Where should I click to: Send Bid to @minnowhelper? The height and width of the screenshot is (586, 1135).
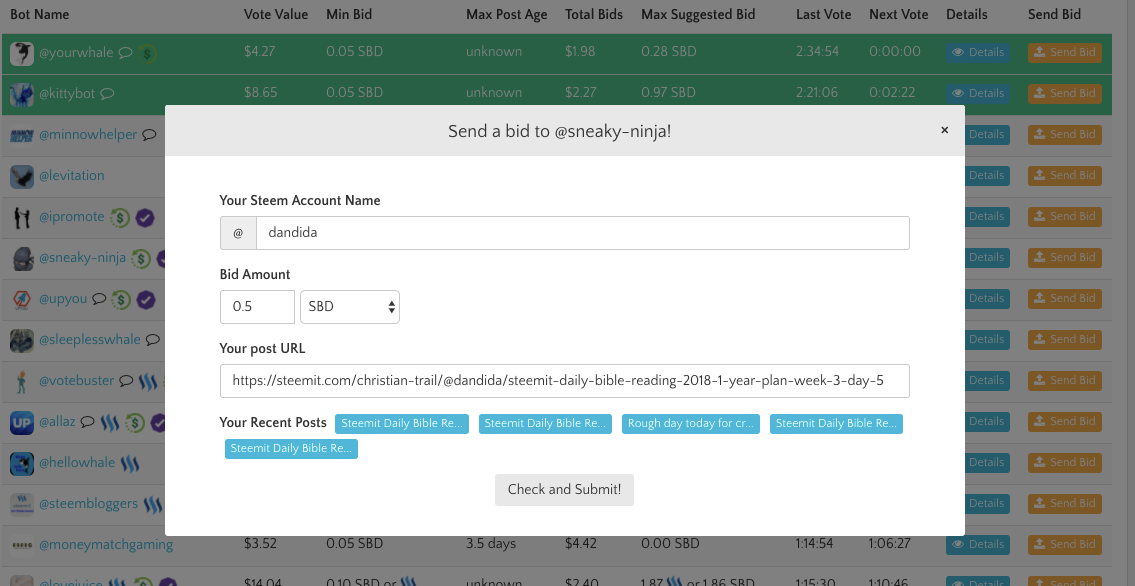1065,135
